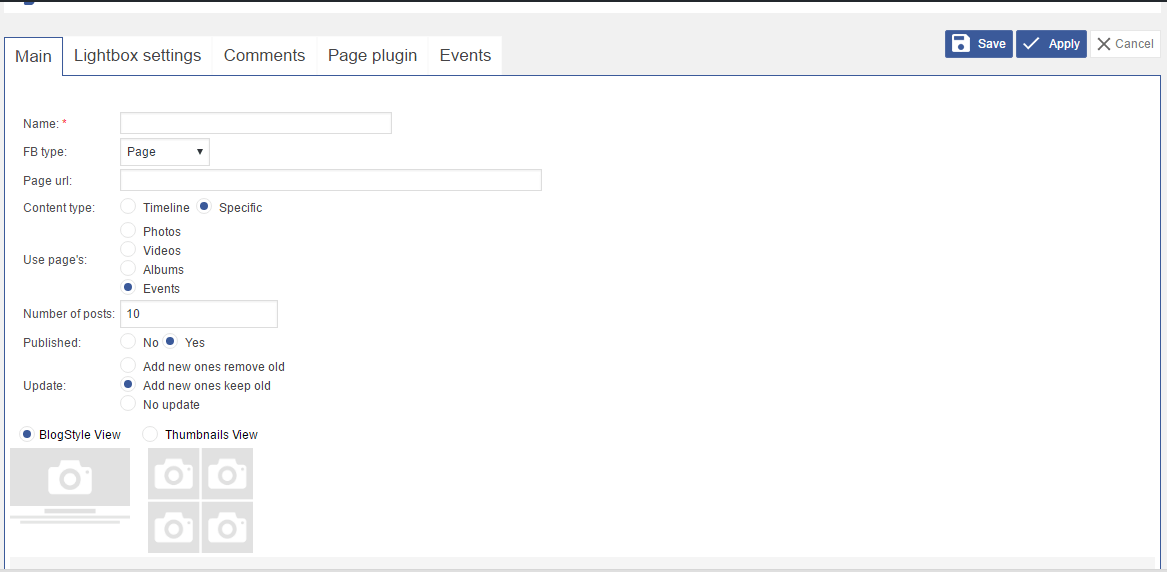Image resolution: width=1167 pixels, height=572 pixels.
Task: Select the Thumbnails View grid preview image
Action: (x=200, y=500)
